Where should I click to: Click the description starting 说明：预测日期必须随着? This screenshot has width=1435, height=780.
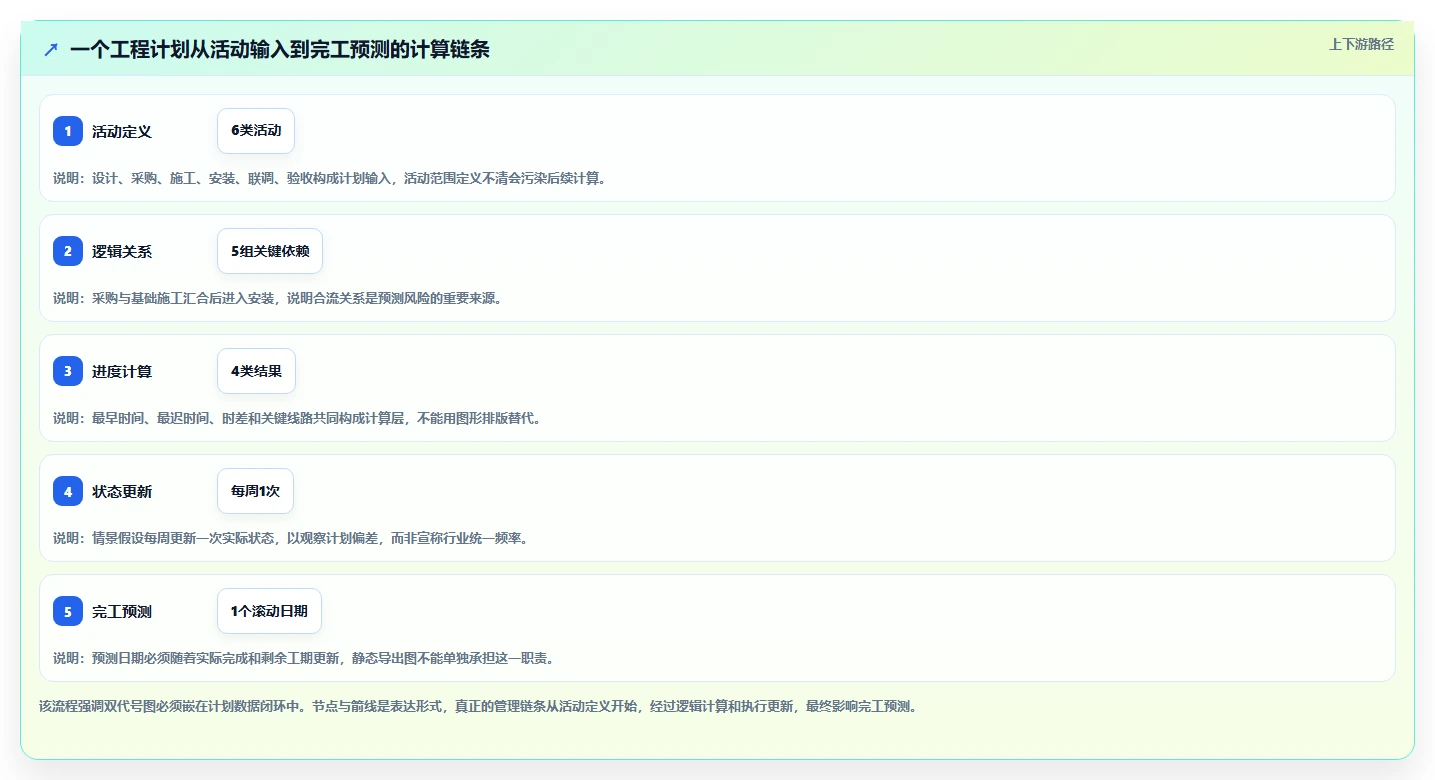pyautogui.click(x=304, y=658)
